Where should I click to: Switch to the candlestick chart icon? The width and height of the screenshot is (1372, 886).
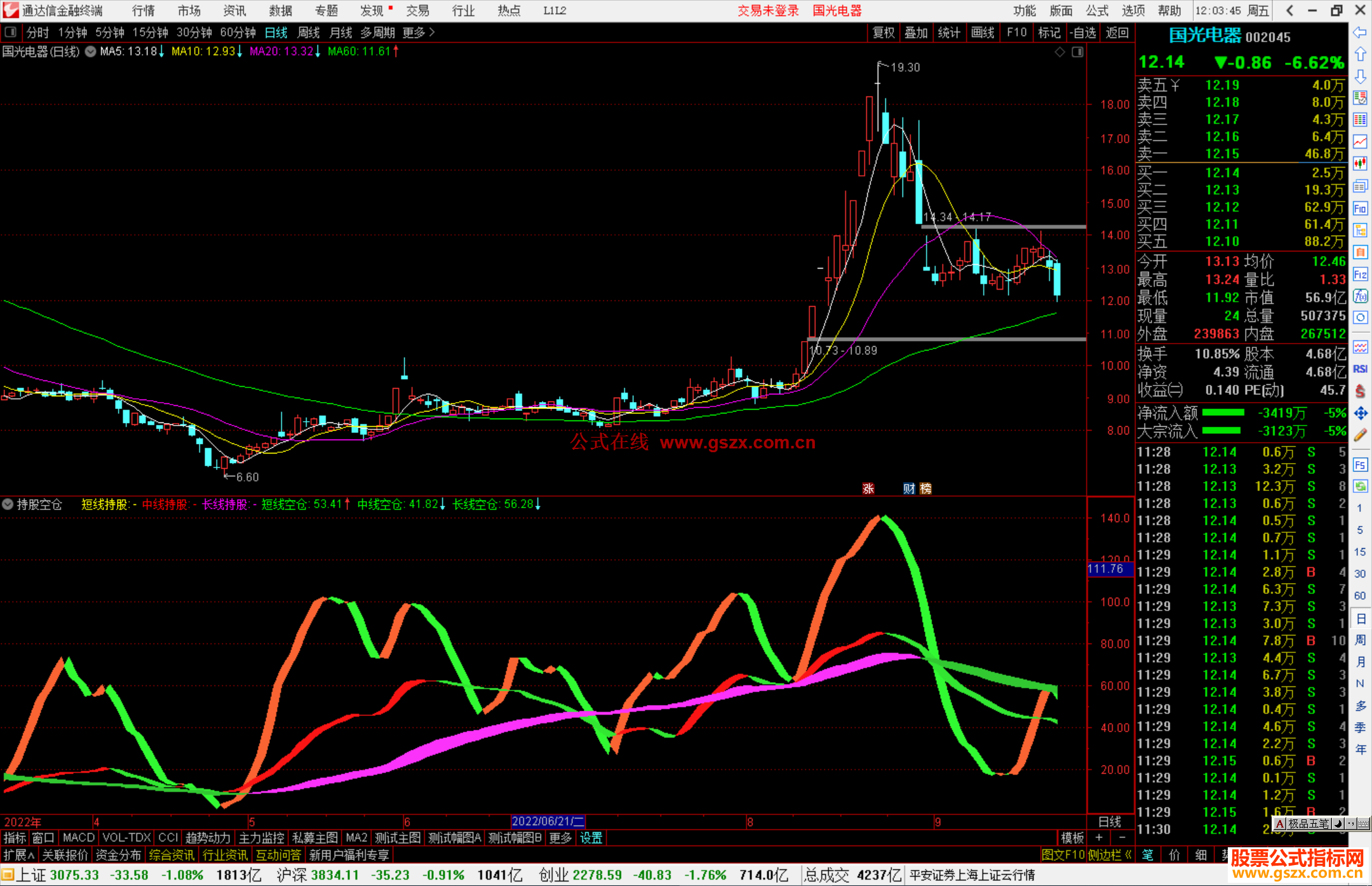tap(1360, 164)
